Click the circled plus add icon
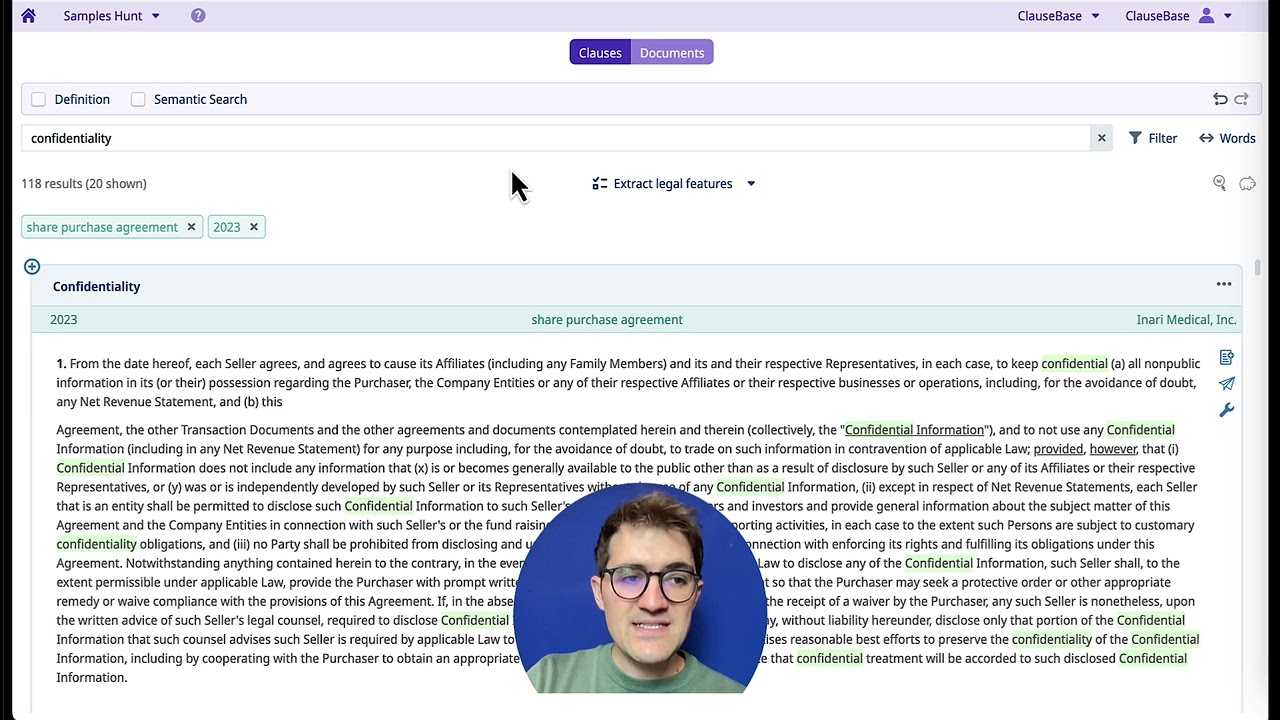Image resolution: width=1280 pixels, height=720 pixels. [32, 267]
